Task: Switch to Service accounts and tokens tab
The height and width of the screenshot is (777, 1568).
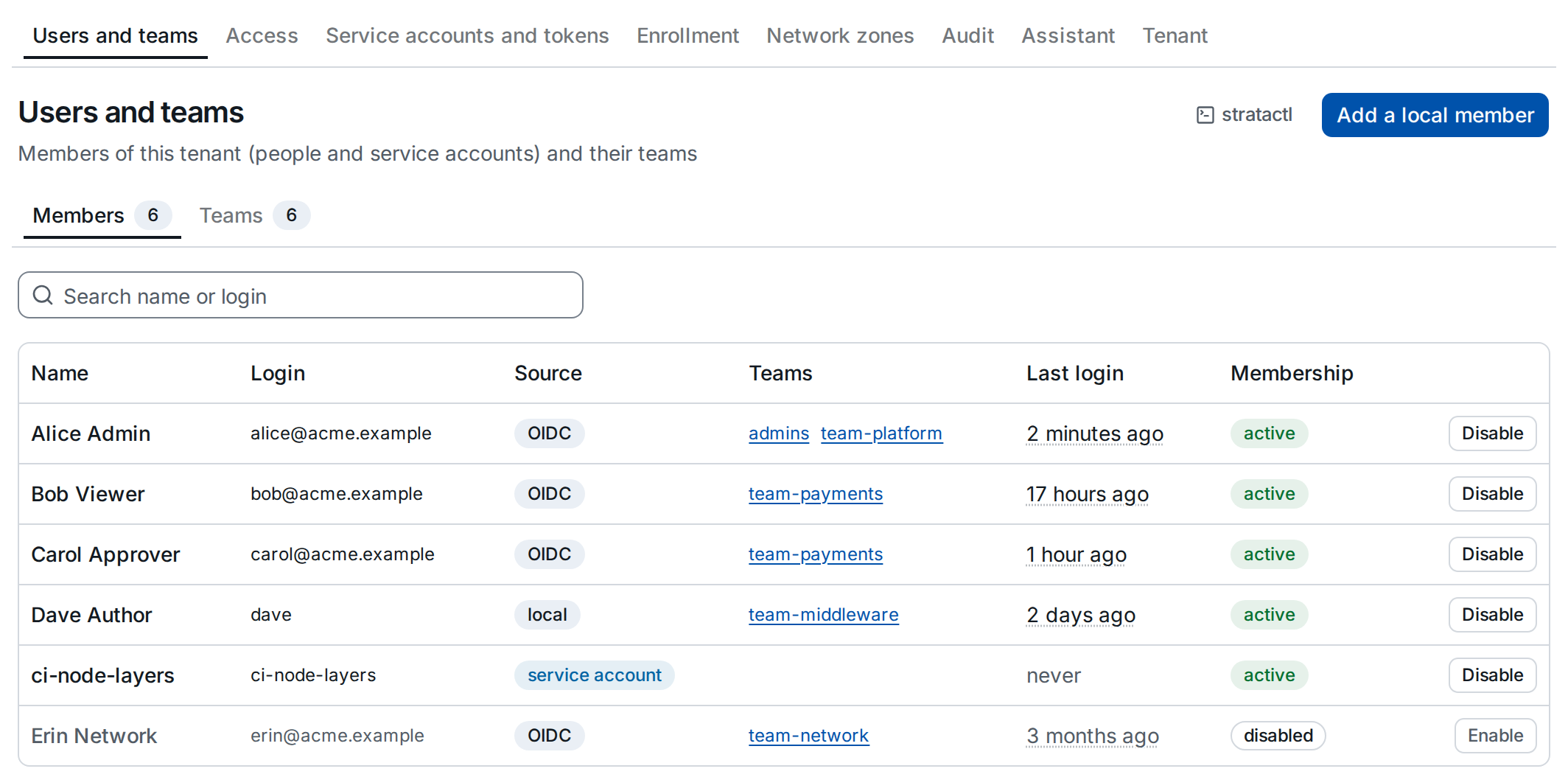Action: [467, 35]
